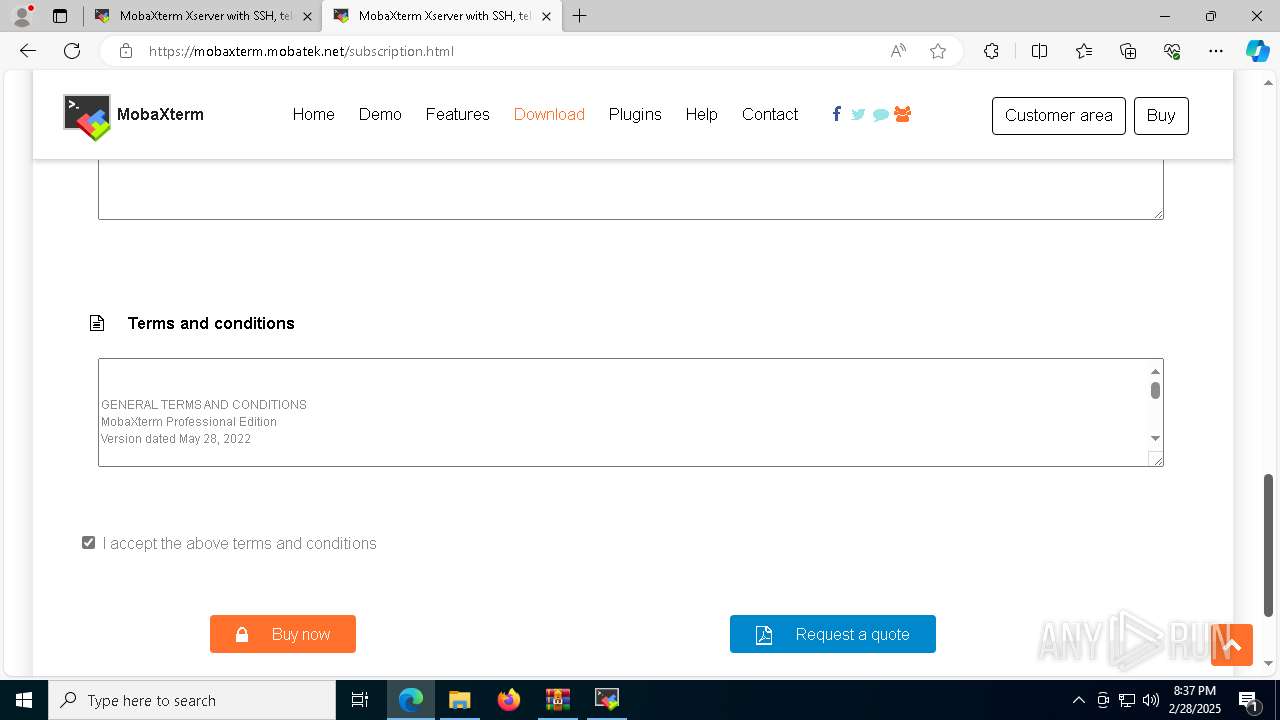Screen dimensions: 1280x720
Task: Click inside the comments text area
Action: tap(631, 188)
